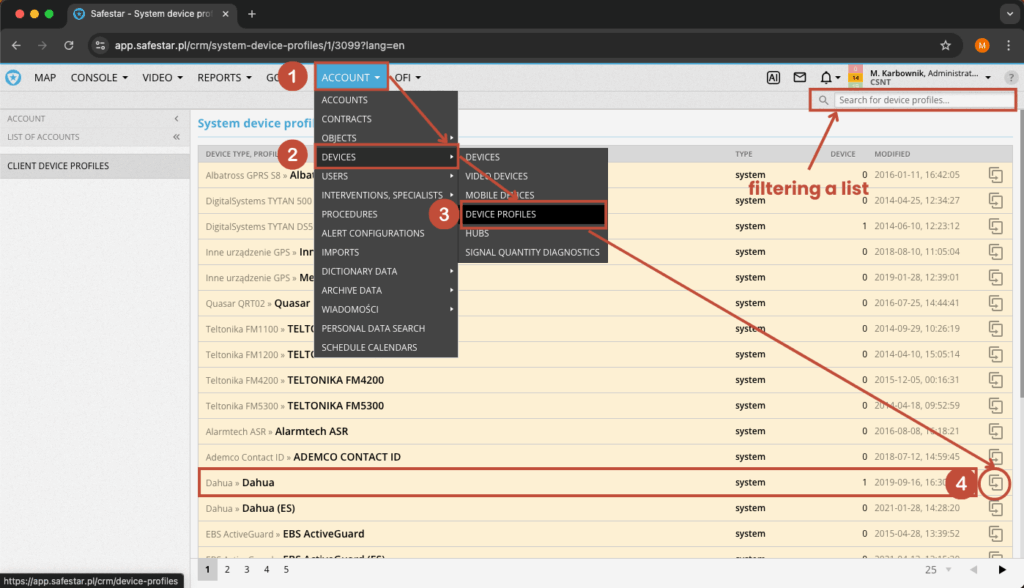Go to page 5 of the list
Screen dimensions: 1024x588
click(286, 570)
